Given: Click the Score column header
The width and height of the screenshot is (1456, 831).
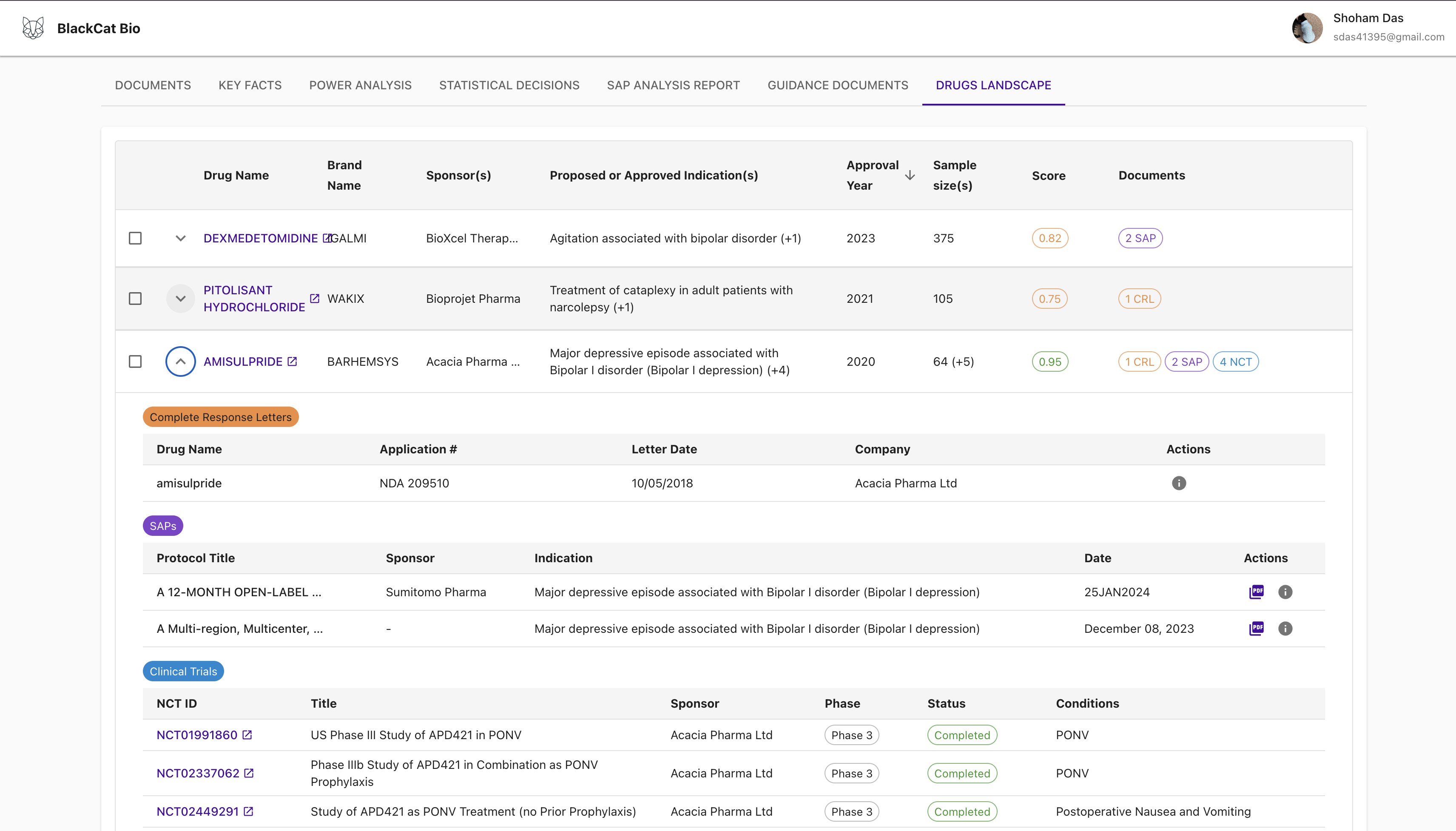Looking at the screenshot, I should 1049,175.
